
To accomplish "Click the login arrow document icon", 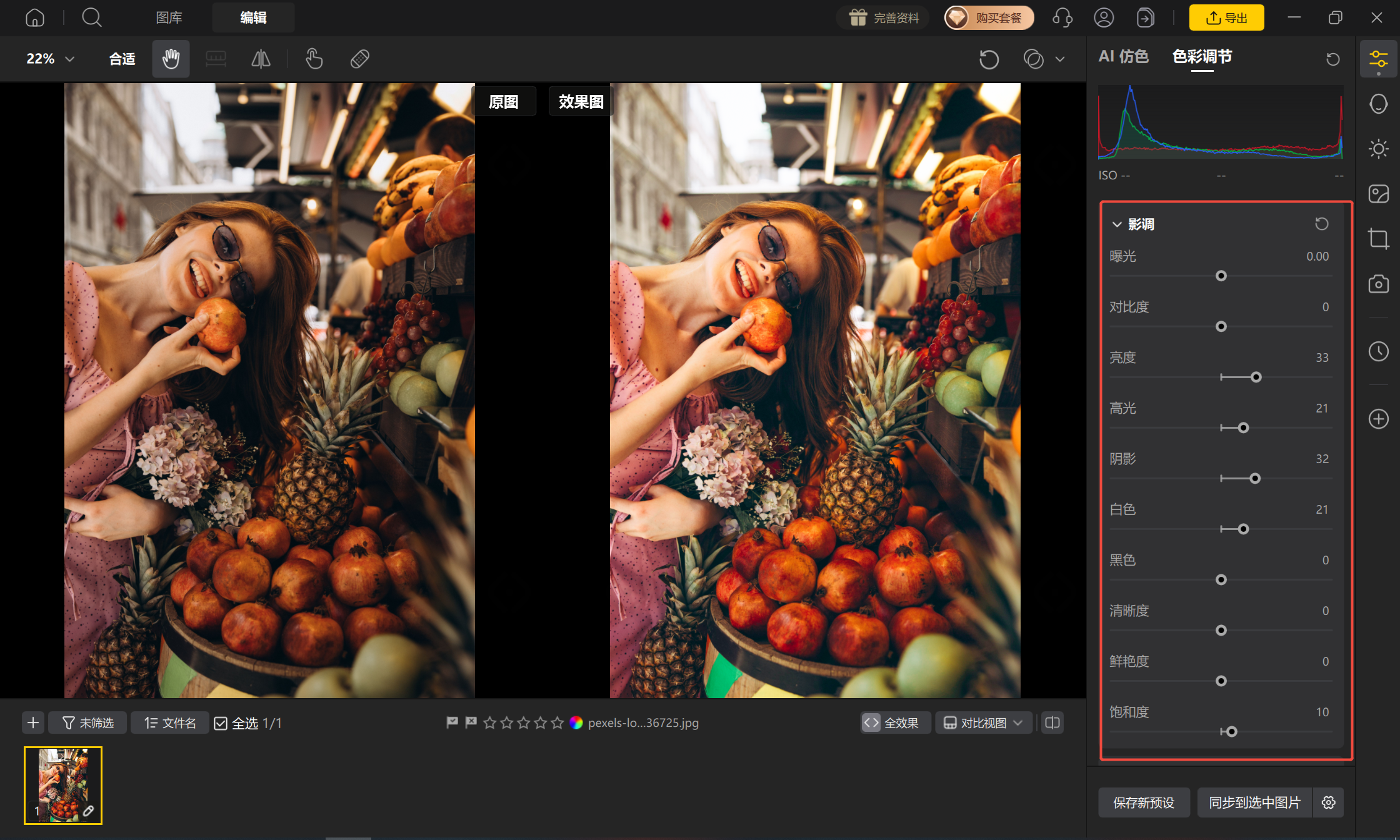I will 1145,17.
